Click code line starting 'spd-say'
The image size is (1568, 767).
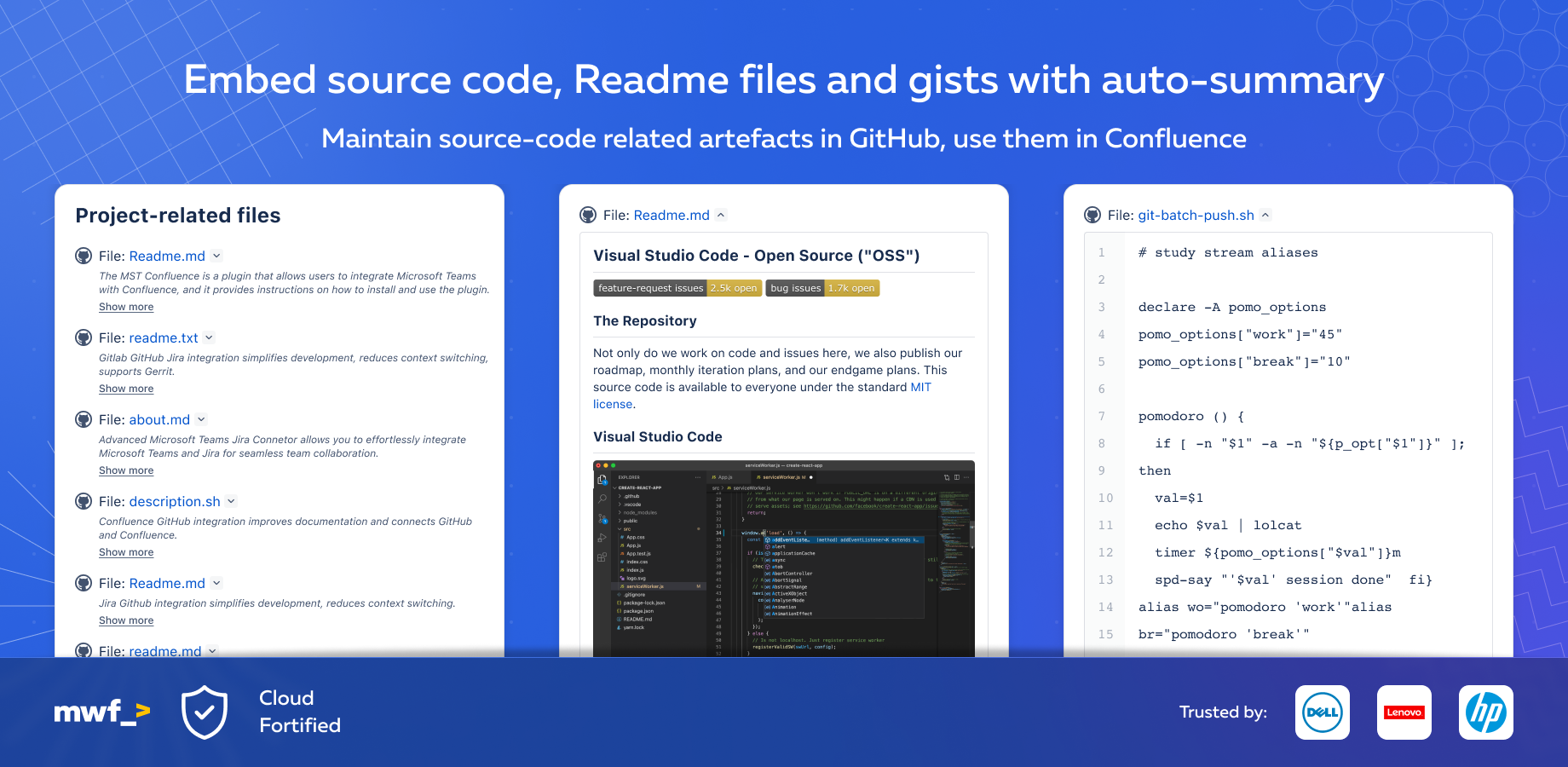click(x=1294, y=580)
